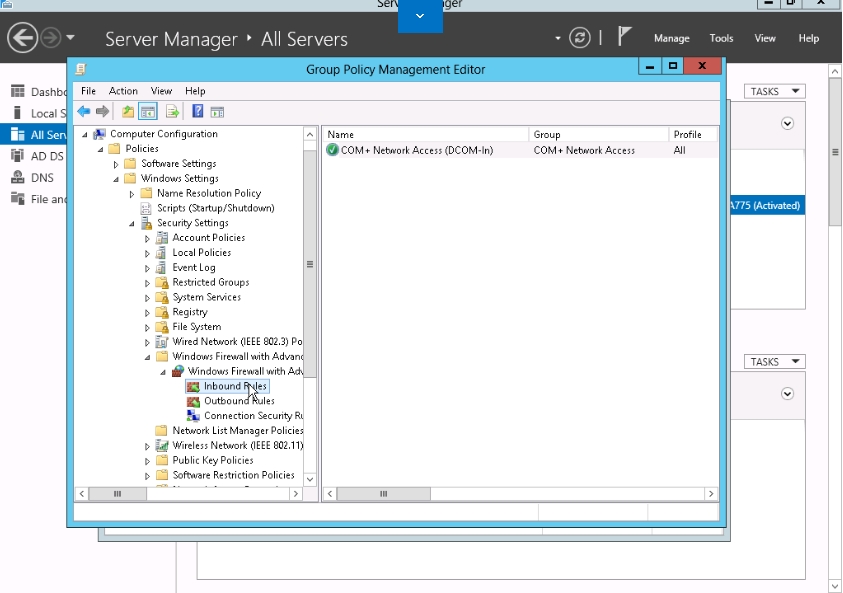Viewport: 843px width, 593px height.
Task: Click the rules list scroll right arrow
Action: pos(711,494)
